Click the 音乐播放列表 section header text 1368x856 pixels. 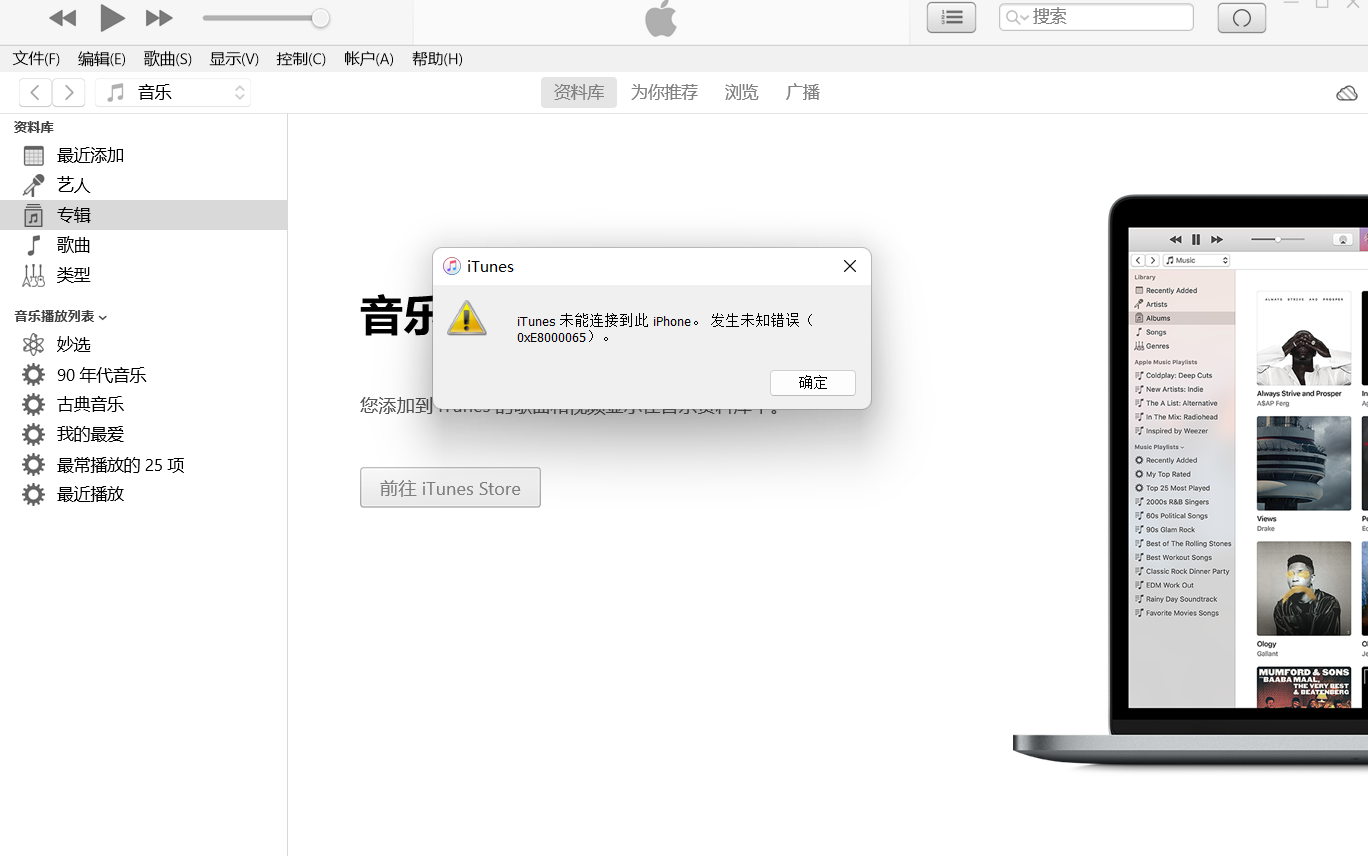(54, 317)
